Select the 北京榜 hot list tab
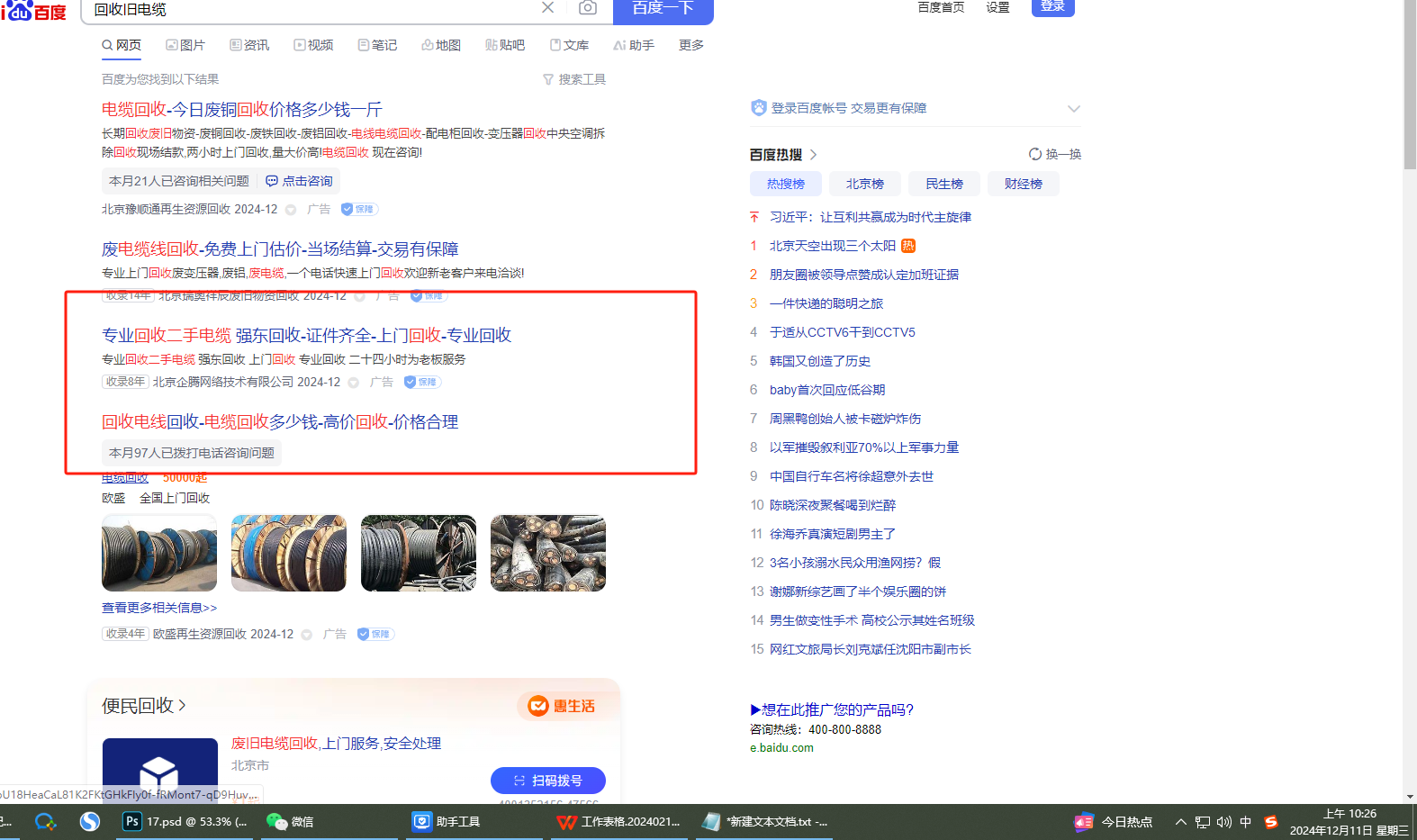 point(864,184)
